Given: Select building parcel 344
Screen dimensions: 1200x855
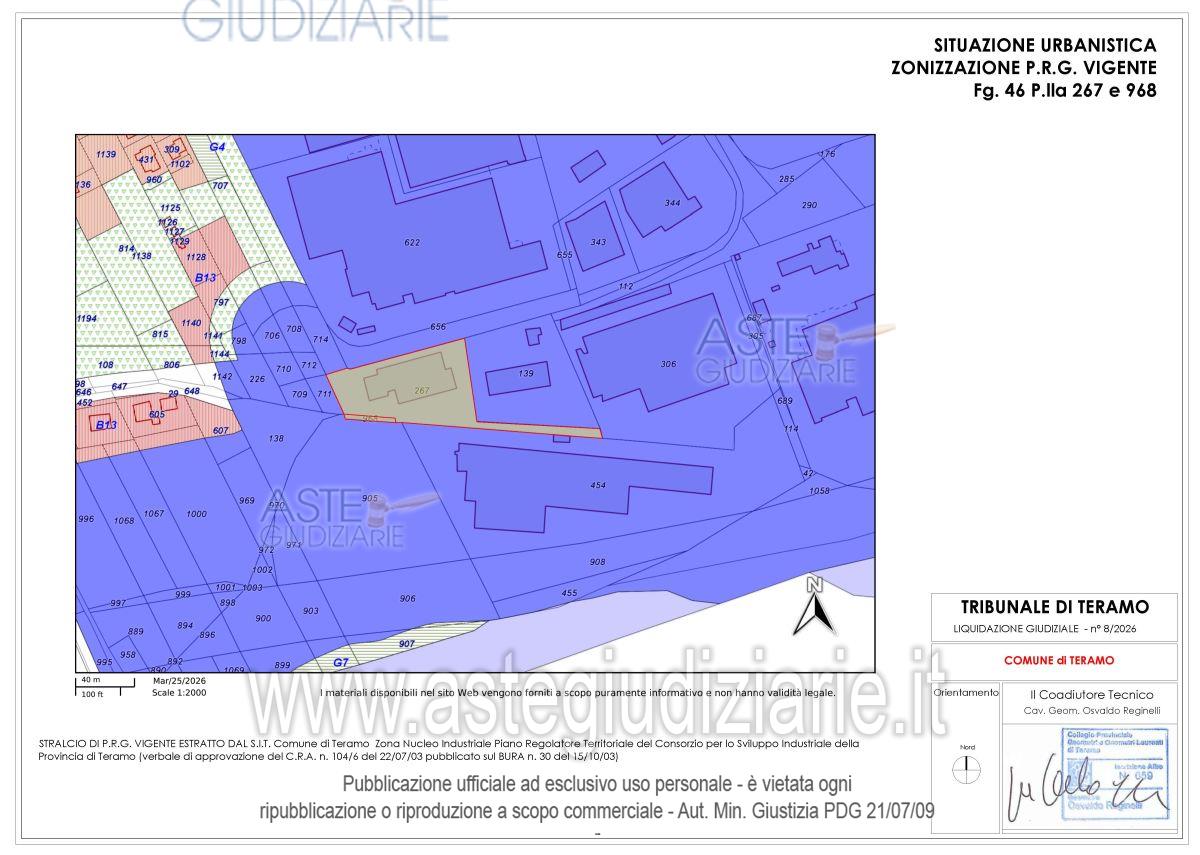Looking at the screenshot, I should pyautogui.click(x=672, y=203).
